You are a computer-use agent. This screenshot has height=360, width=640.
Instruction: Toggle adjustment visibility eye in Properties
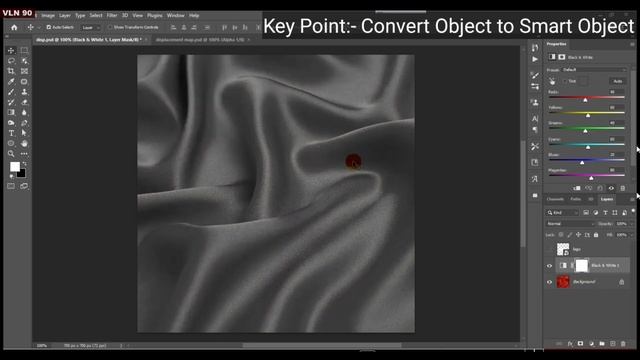pos(611,188)
